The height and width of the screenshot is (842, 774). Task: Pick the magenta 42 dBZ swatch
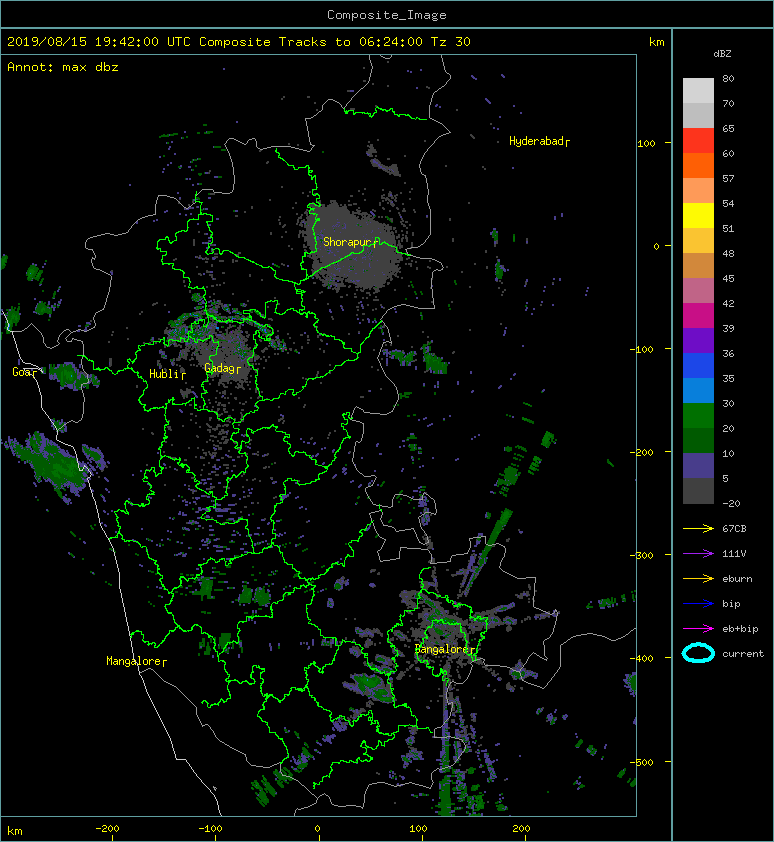[698, 315]
